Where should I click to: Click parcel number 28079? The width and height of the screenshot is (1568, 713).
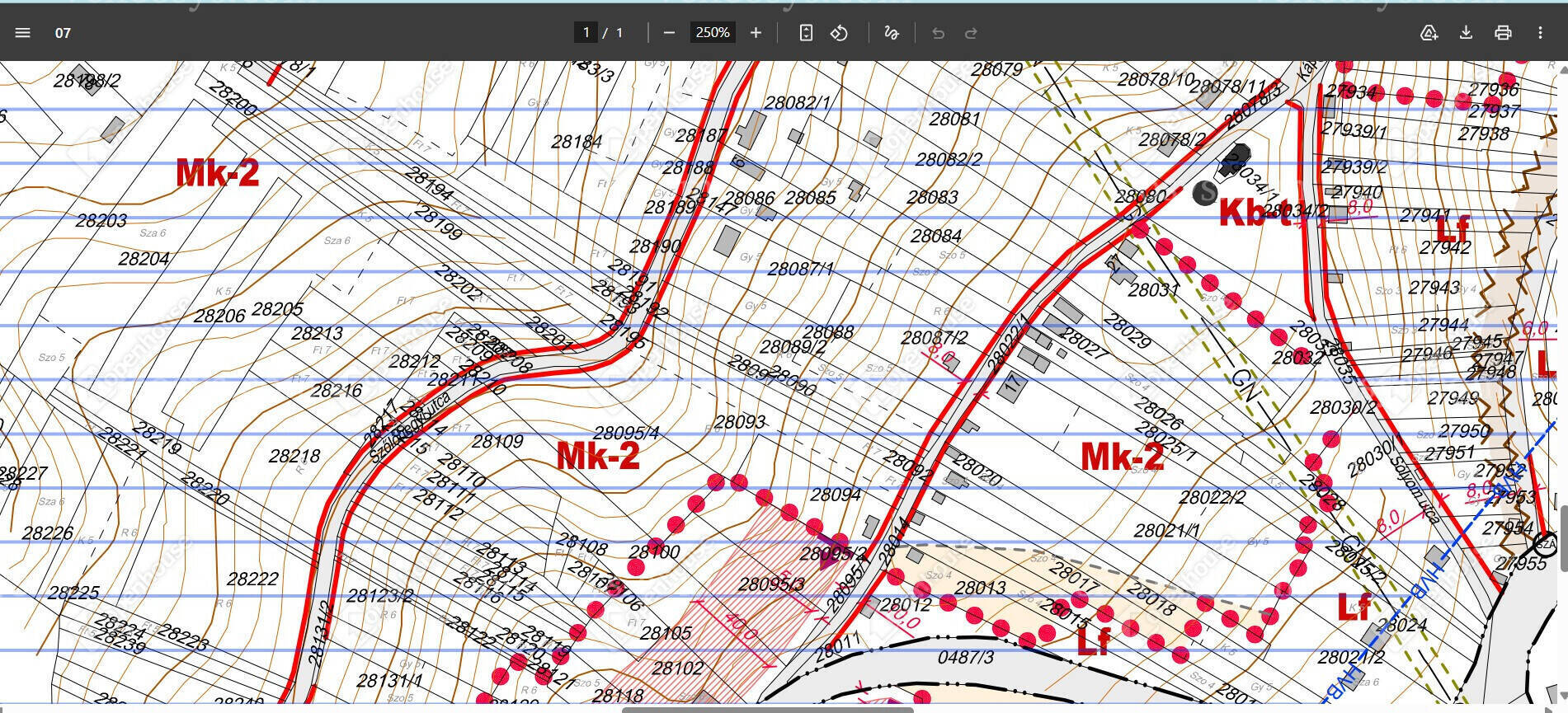point(997,69)
